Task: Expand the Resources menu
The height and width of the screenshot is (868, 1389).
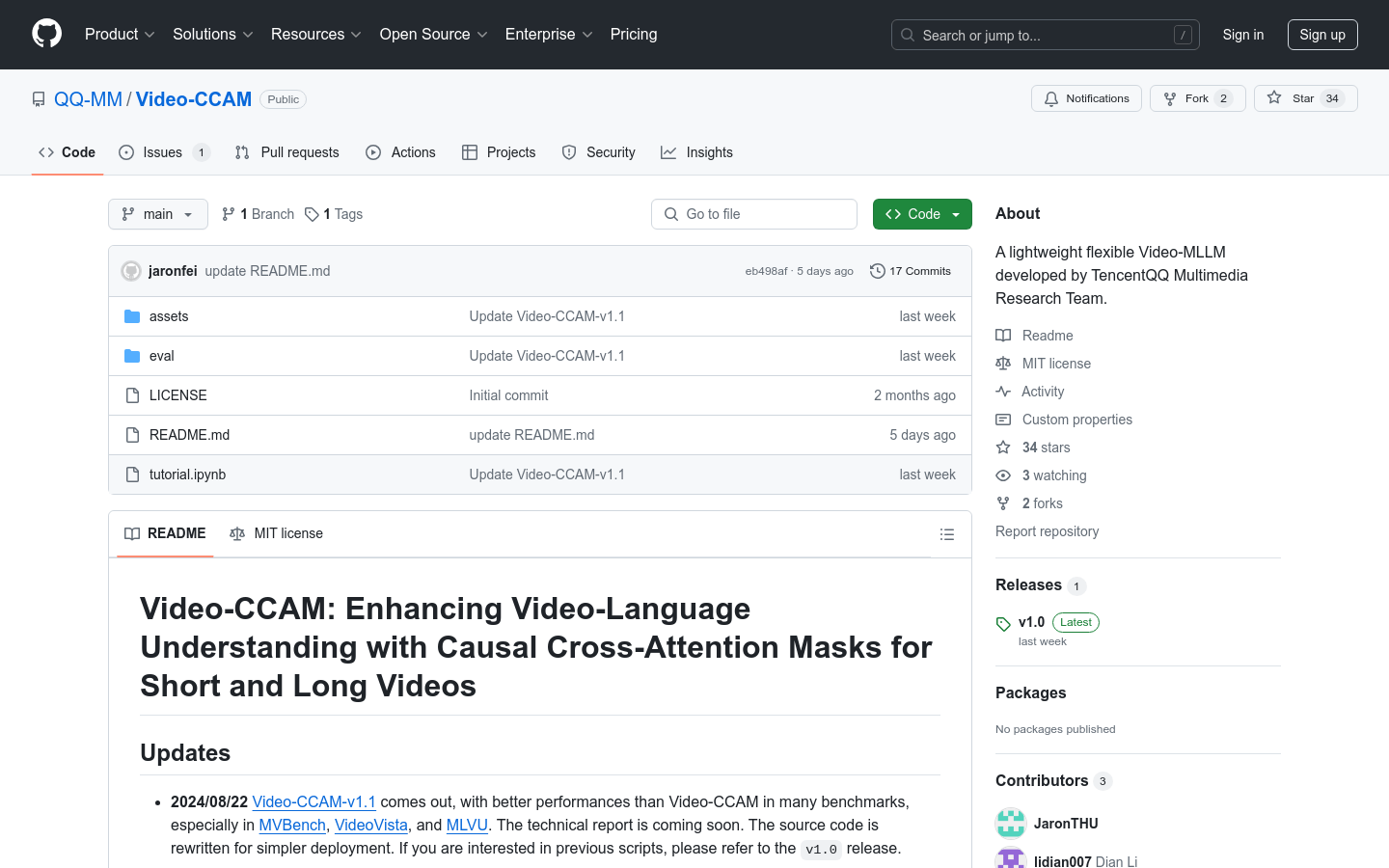Action: (x=316, y=34)
